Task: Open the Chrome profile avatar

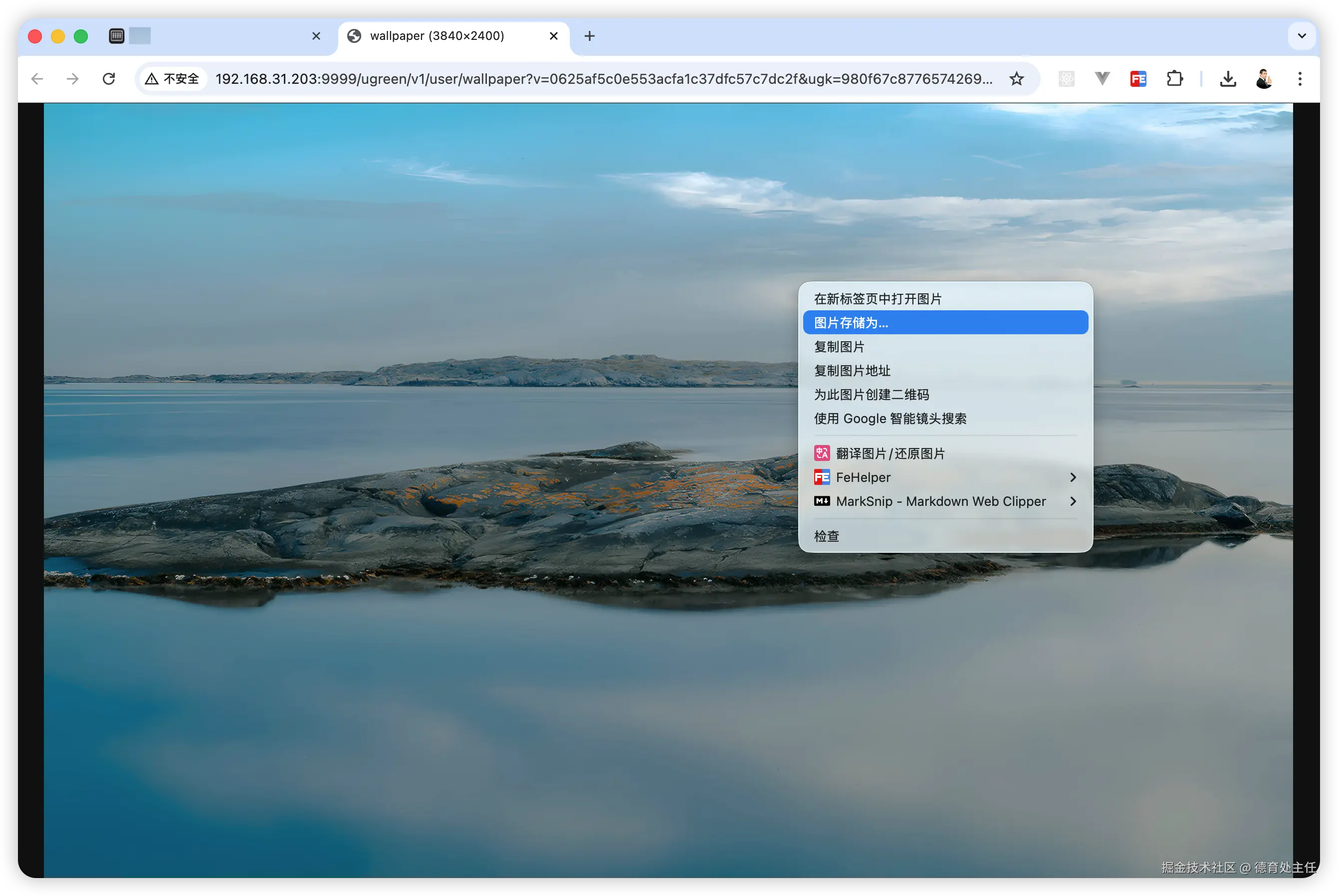Action: [1264, 79]
